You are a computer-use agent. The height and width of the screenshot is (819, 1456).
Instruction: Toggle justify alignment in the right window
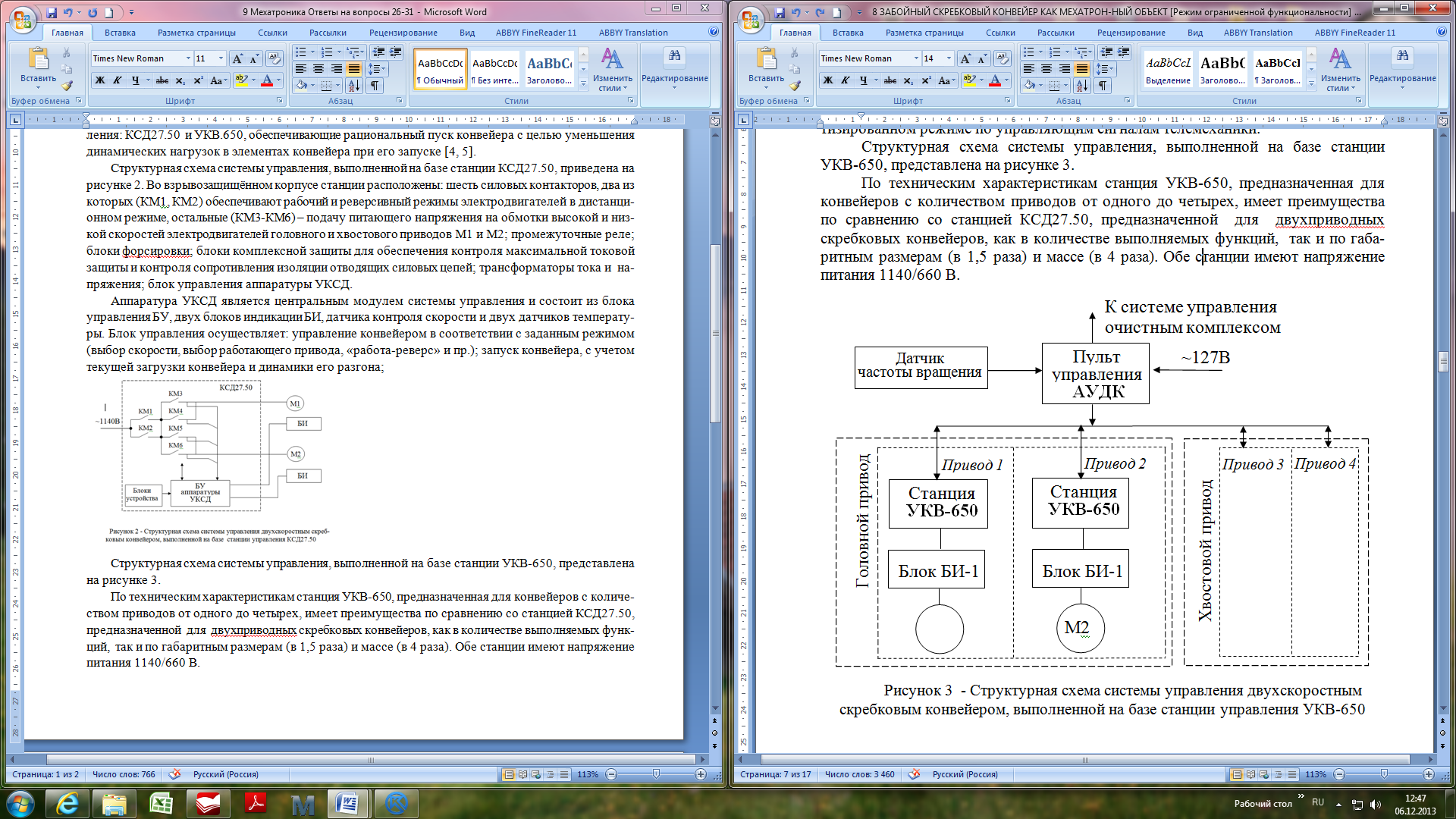[1082, 69]
